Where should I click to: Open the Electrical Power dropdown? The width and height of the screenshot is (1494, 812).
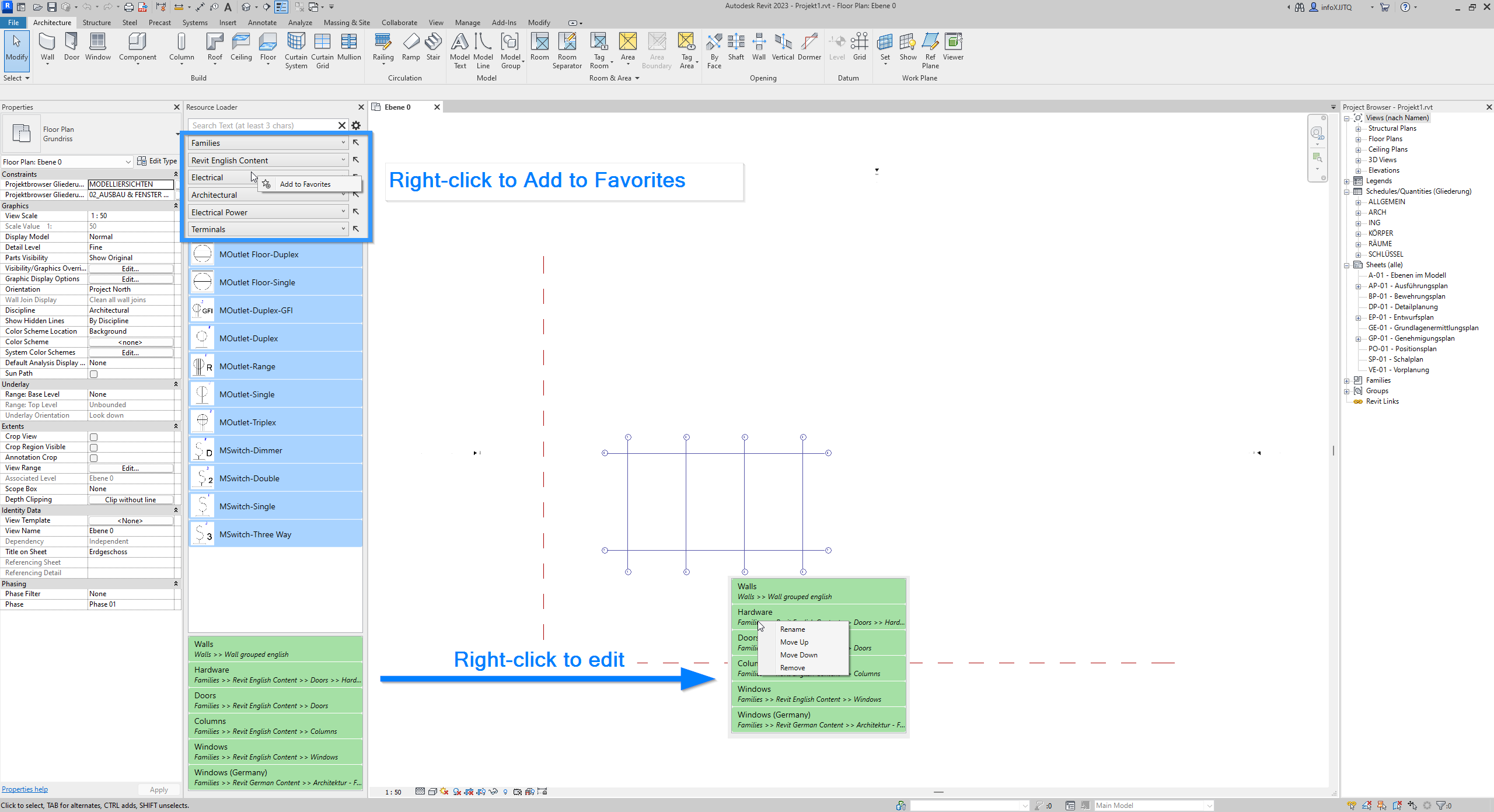coord(268,212)
